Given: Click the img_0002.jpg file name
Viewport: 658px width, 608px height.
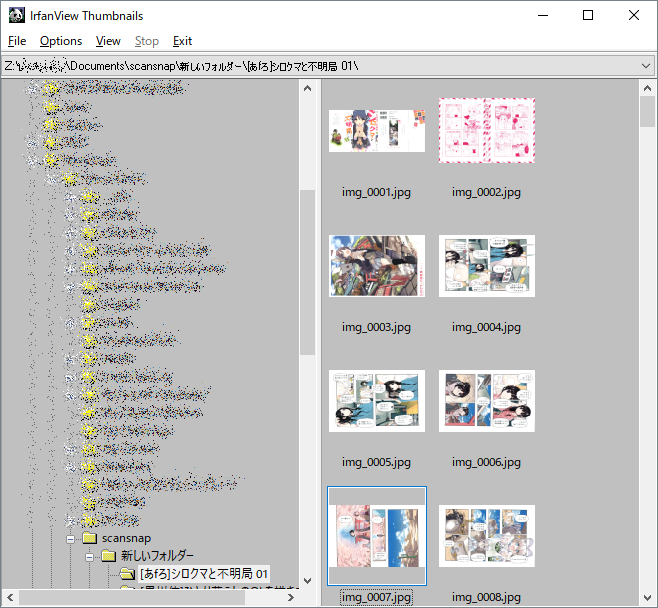Looking at the screenshot, I should pos(486,192).
